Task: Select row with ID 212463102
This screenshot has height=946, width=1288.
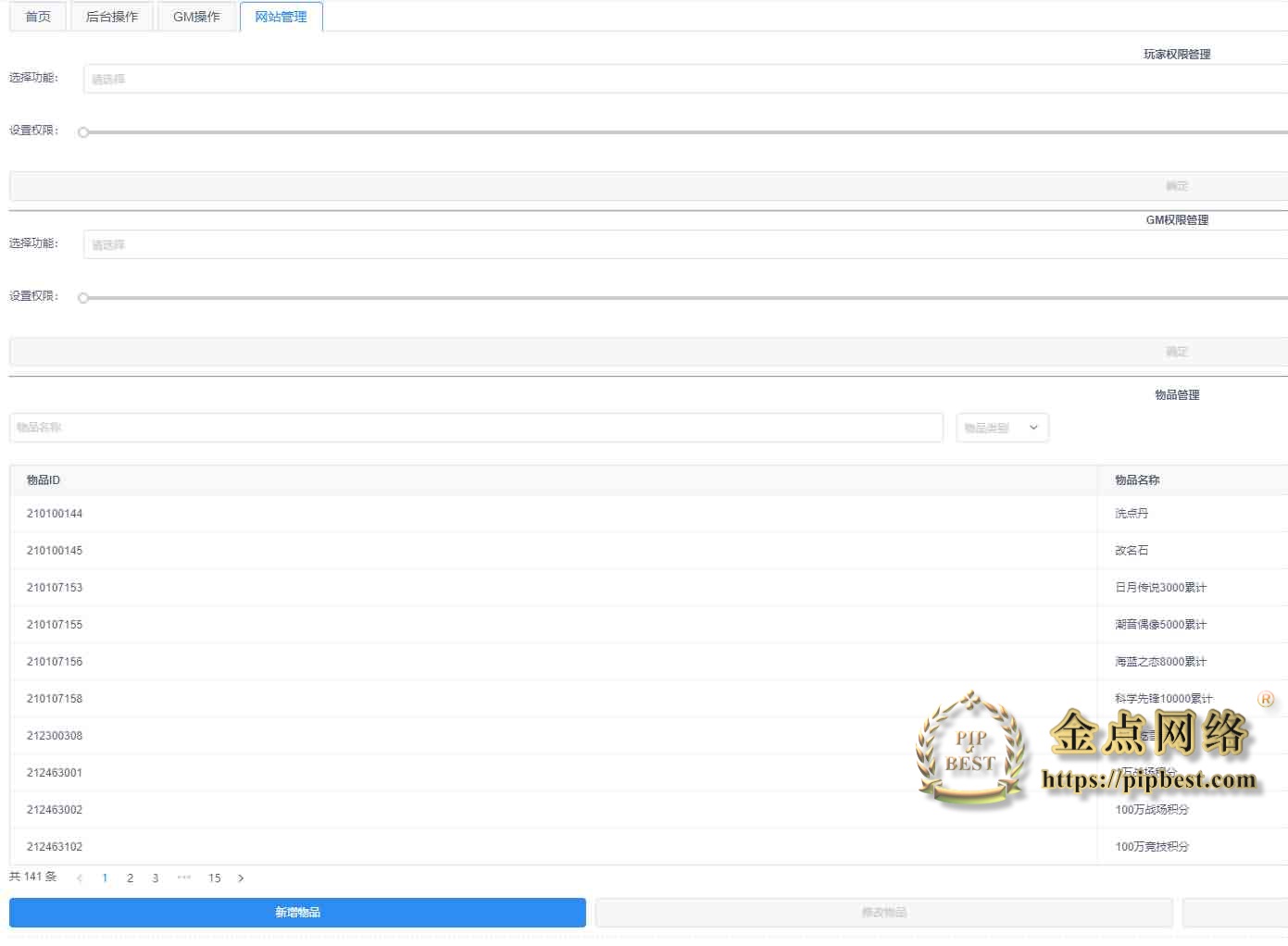Action: click(x=648, y=847)
